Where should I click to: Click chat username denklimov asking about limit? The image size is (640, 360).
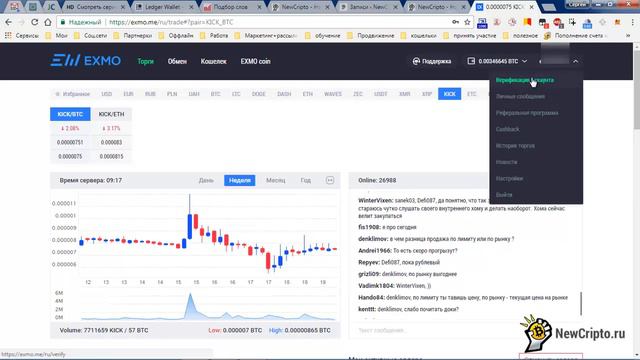pos(373,239)
